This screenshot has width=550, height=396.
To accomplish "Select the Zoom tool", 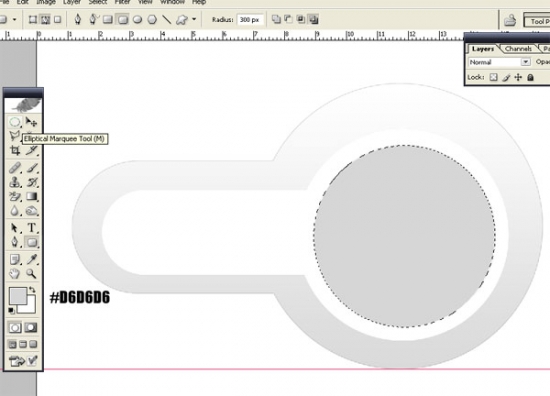I will 31,274.
